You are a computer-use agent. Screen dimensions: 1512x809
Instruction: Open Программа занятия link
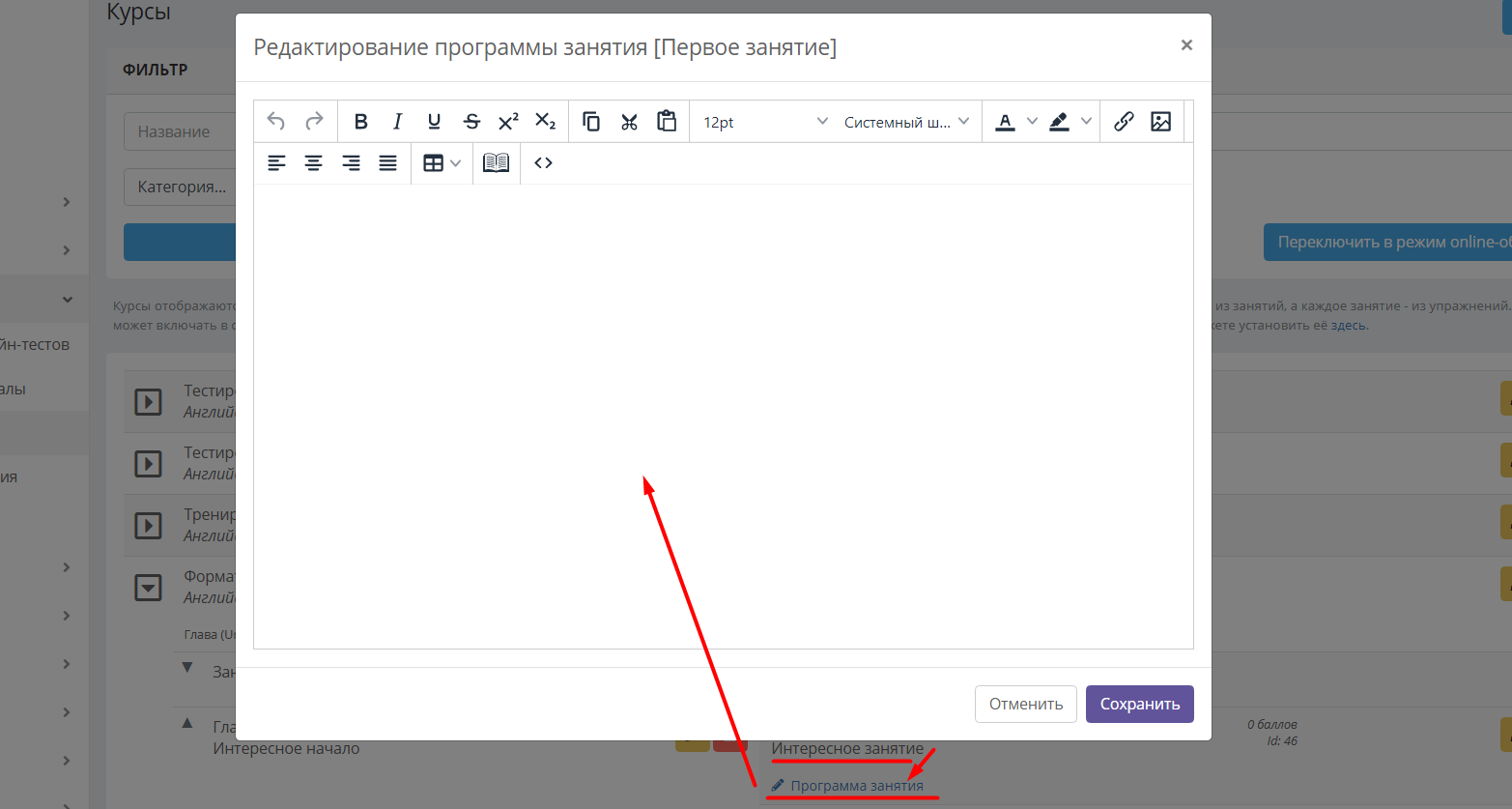(857, 786)
